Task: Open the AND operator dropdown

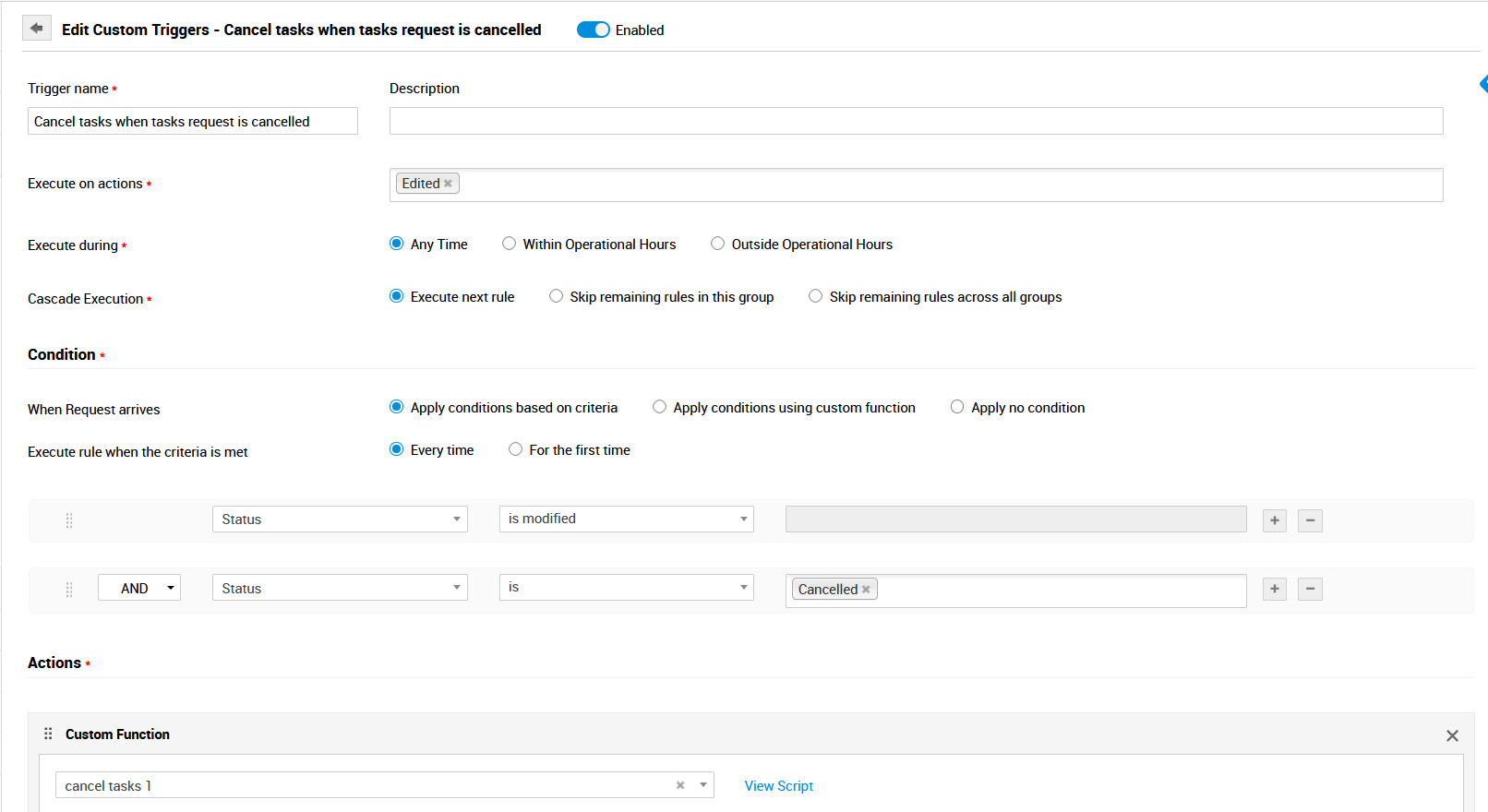Action: click(139, 588)
